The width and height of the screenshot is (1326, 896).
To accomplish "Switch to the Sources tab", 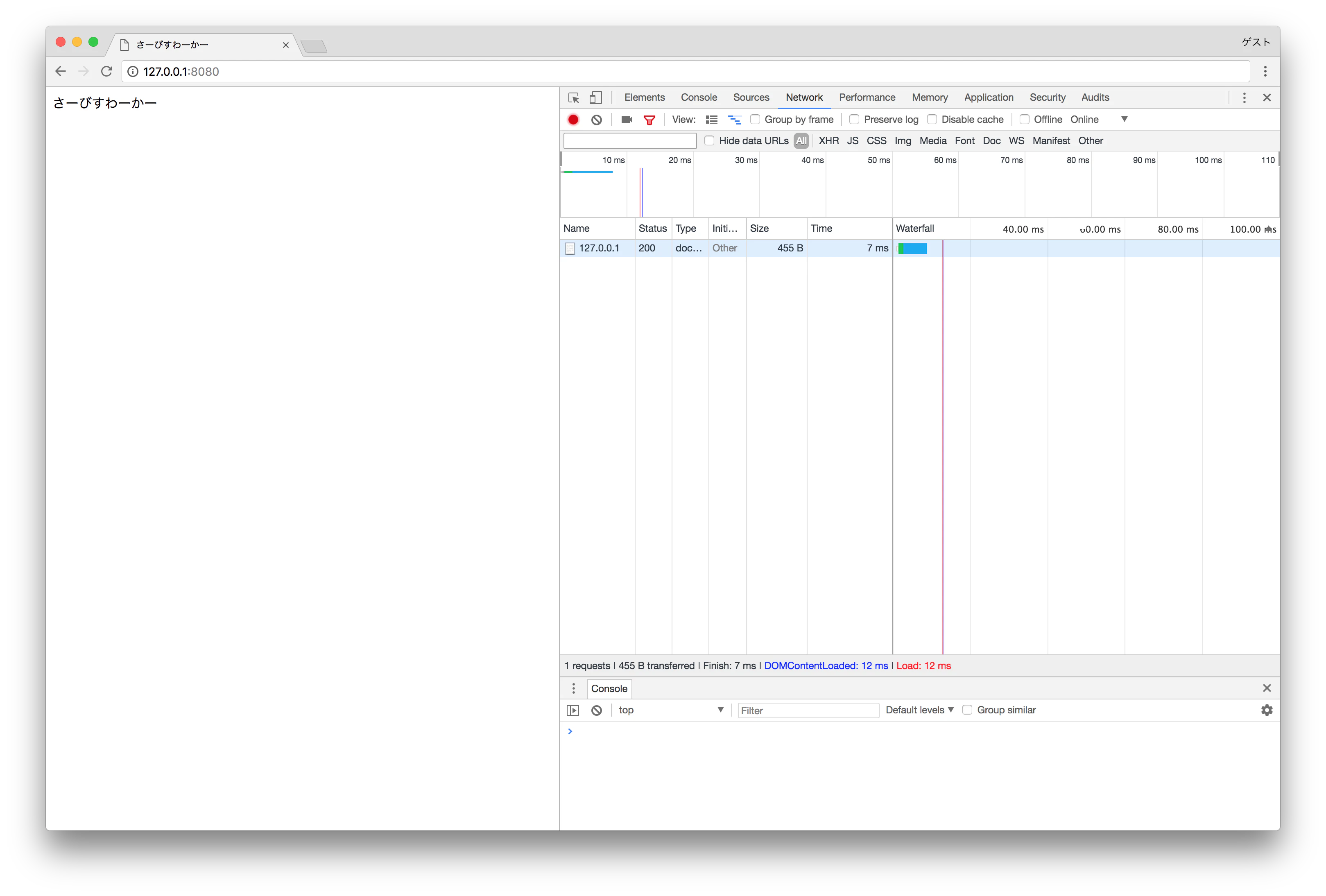I will click(x=751, y=97).
